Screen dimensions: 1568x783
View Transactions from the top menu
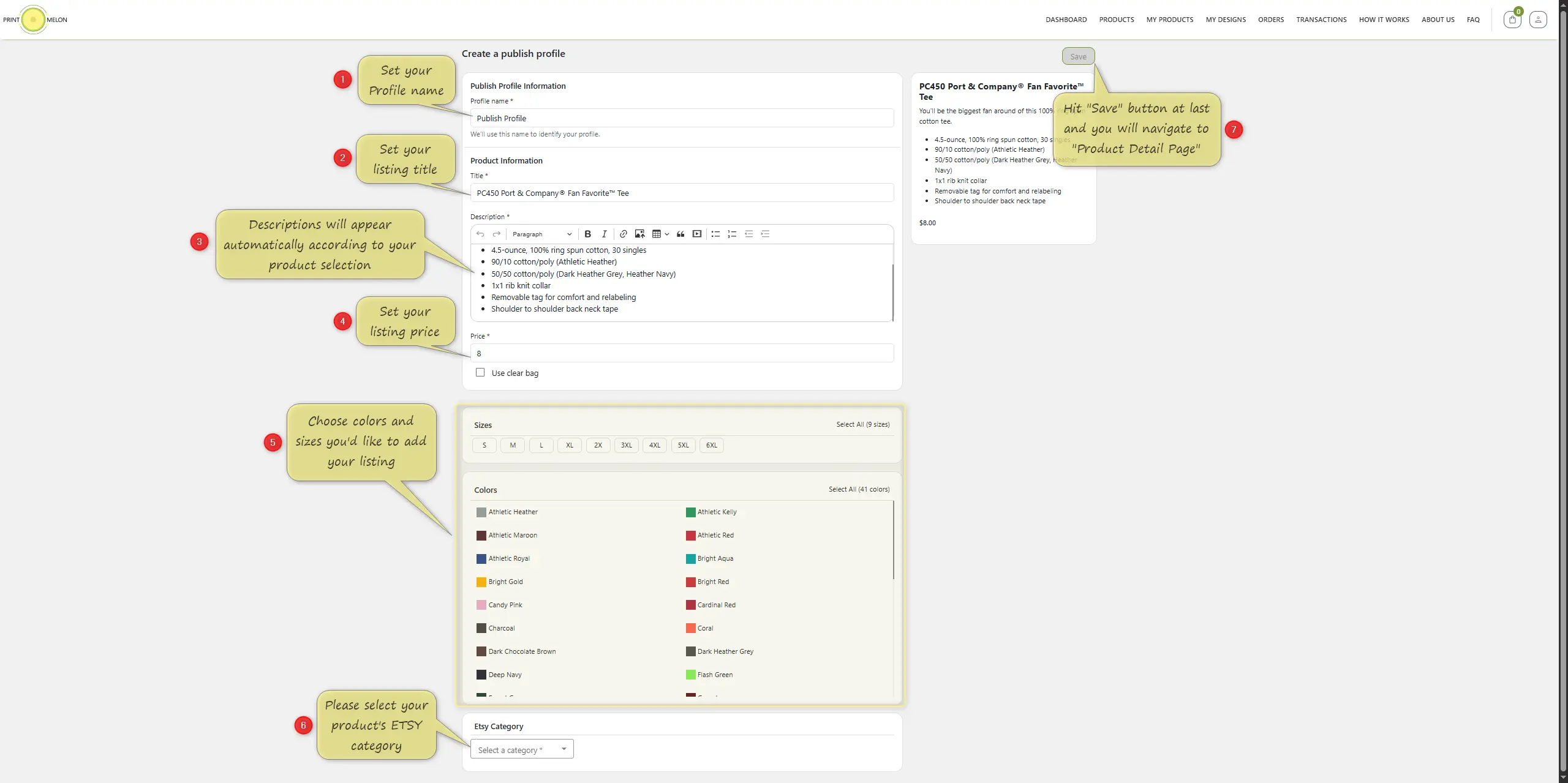coord(1321,20)
